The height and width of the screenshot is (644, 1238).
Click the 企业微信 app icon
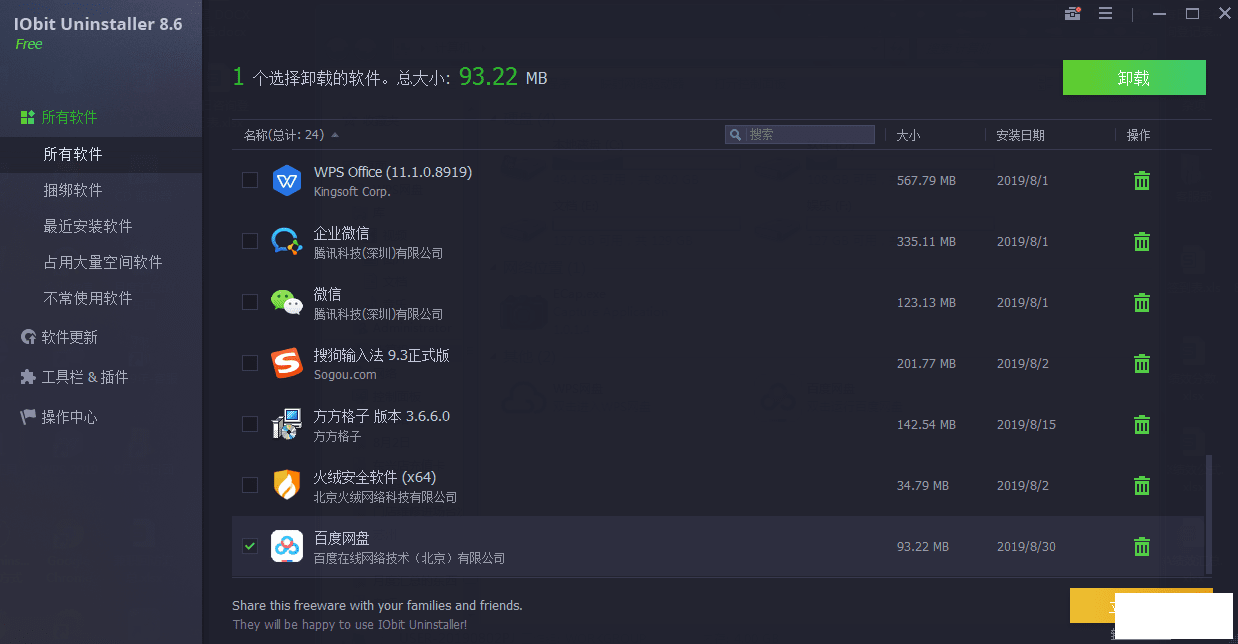click(x=287, y=242)
